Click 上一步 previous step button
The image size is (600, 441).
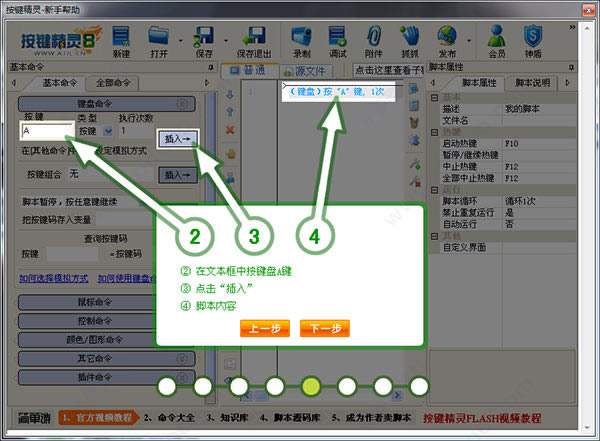tap(265, 328)
